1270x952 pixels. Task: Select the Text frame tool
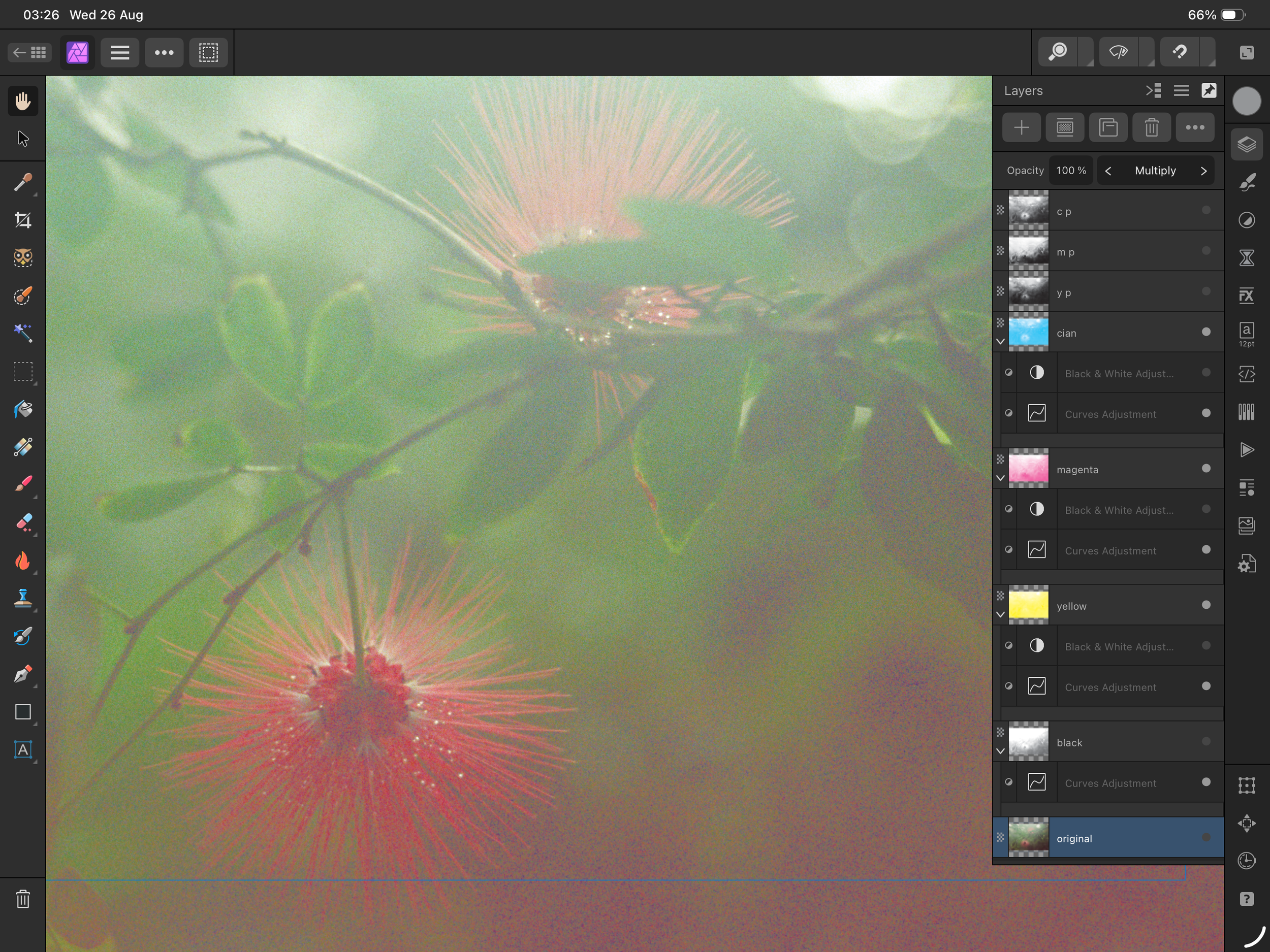click(x=23, y=750)
